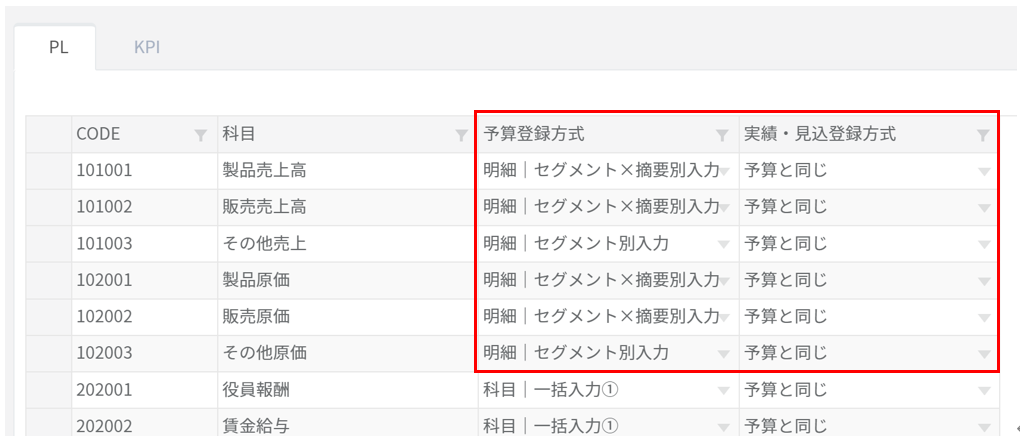
Task: Click the CODE cell 101001
Action: coord(104,171)
